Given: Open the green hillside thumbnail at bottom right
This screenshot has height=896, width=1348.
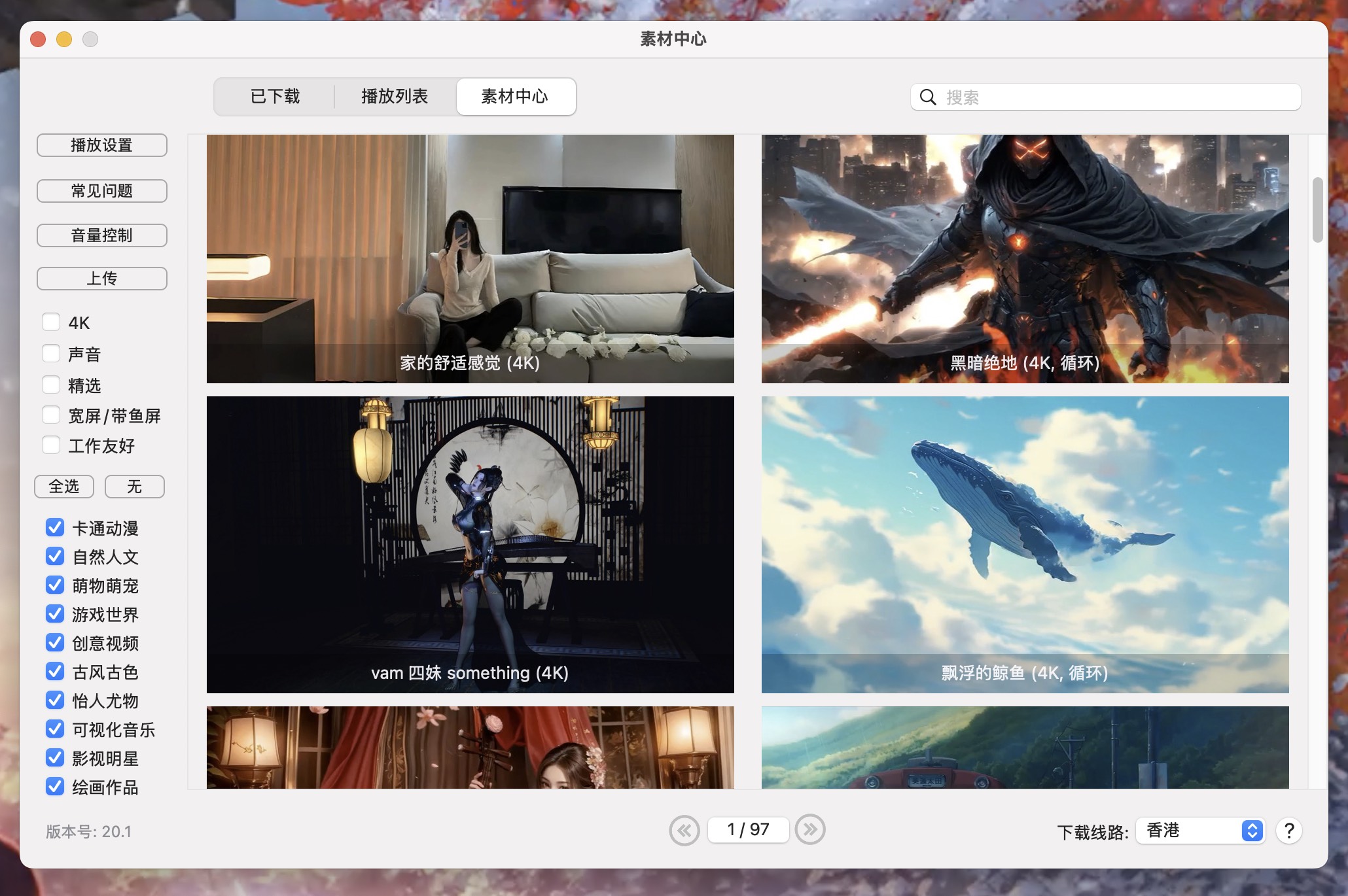Looking at the screenshot, I should pyautogui.click(x=1025, y=748).
